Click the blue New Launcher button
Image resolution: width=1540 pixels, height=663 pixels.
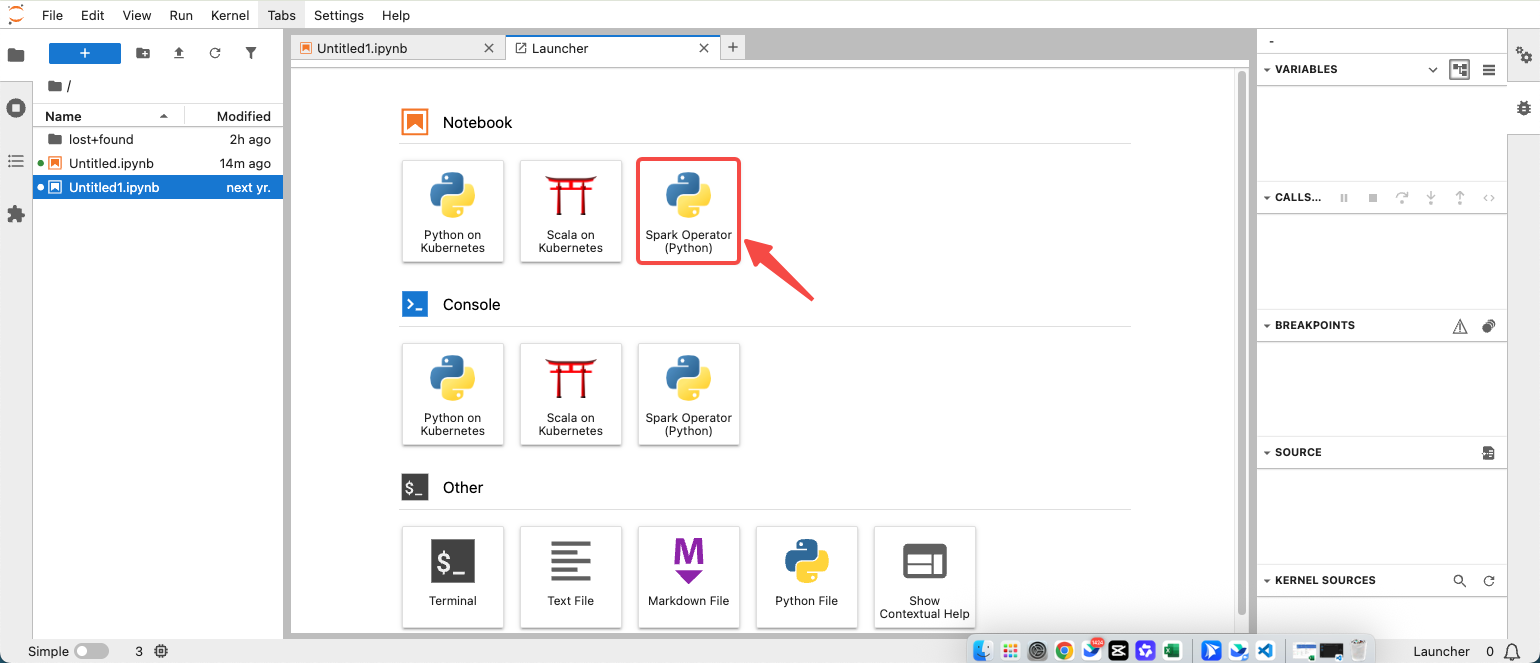(x=85, y=53)
